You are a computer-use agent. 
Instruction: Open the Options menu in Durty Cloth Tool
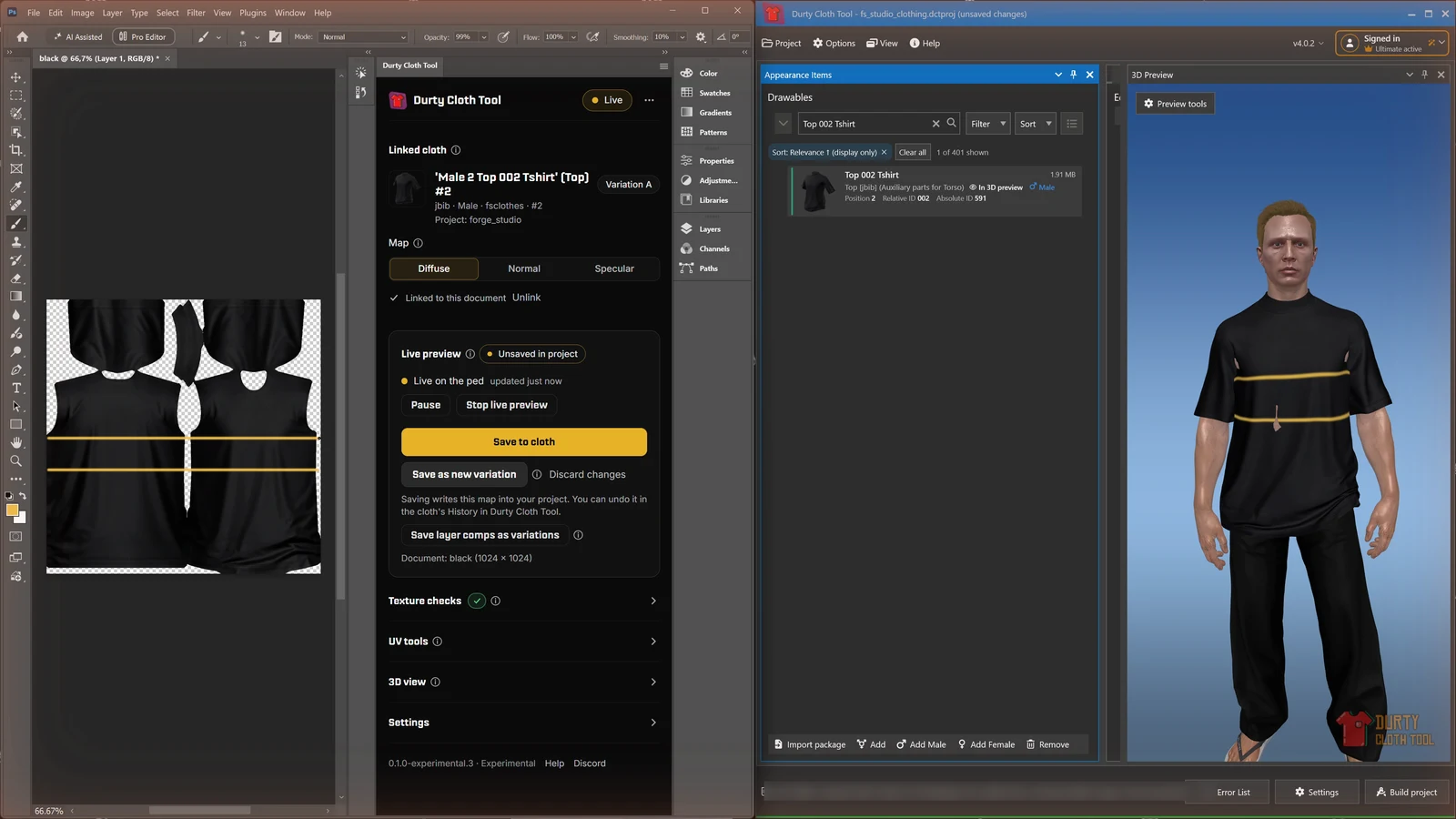(834, 43)
